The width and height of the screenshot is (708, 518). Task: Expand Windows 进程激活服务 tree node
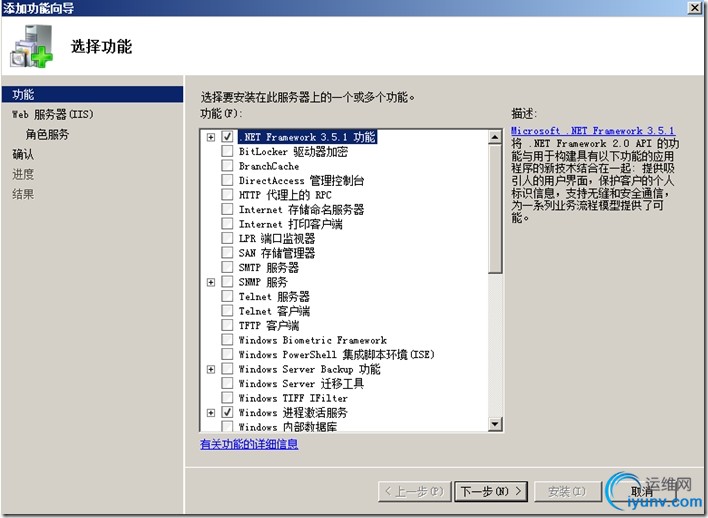(x=210, y=412)
